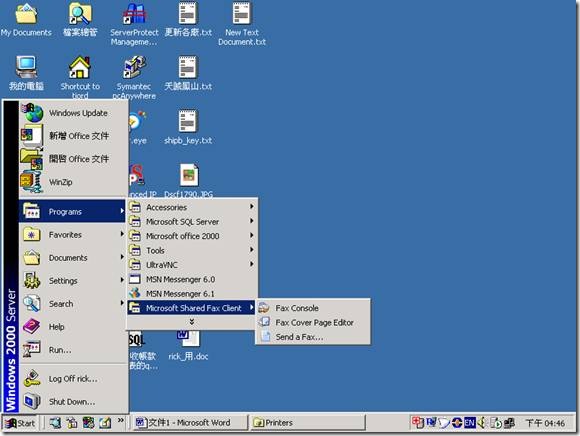Launch MSN Messenger 6.0 from Programs
580x436 pixels.
tap(192, 279)
